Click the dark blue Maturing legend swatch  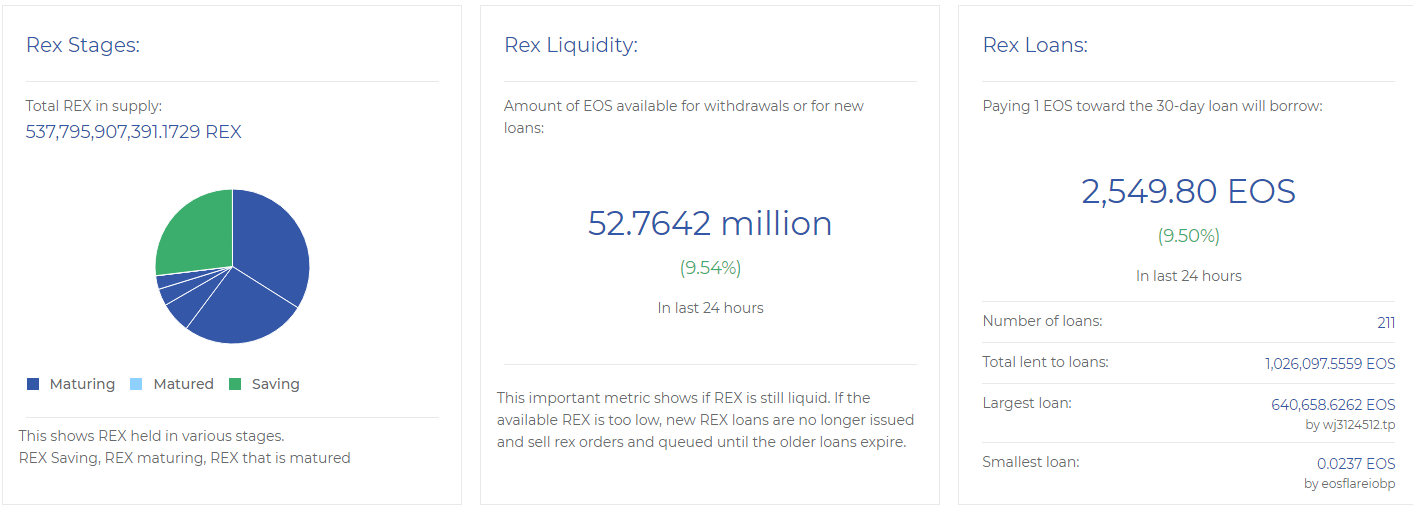(x=33, y=384)
